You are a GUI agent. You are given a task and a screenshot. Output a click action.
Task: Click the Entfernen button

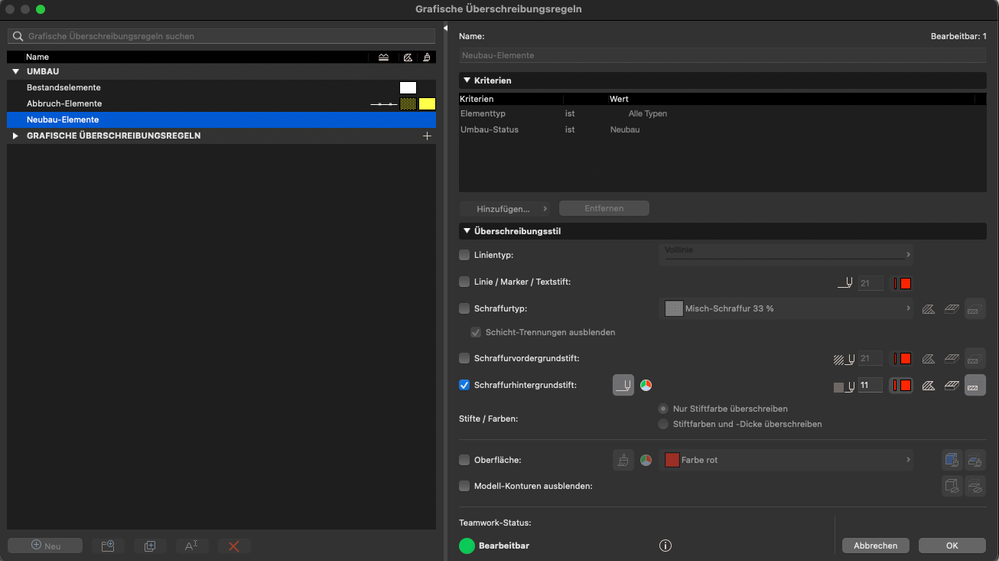coord(604,208)
